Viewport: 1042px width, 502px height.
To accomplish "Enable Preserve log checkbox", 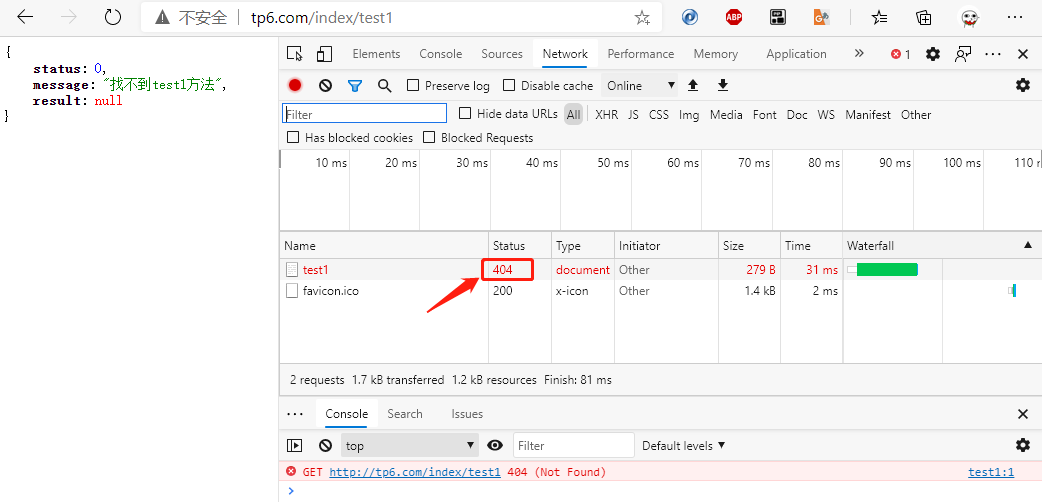I will click(x=413, y=85).
